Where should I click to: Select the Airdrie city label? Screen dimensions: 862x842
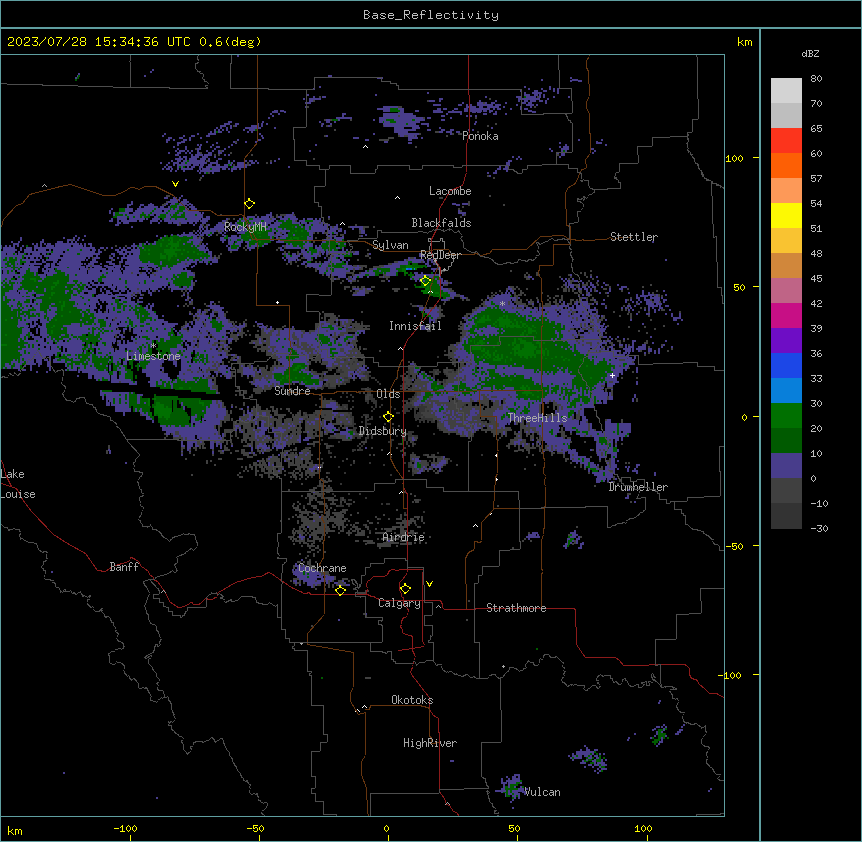[x=403, y=537]
